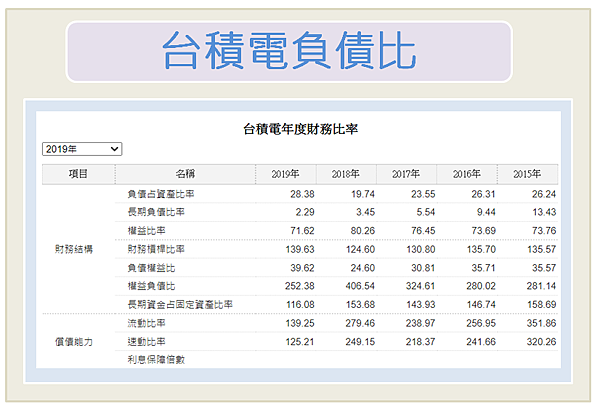Click the 23.55 value for 2017
Image resolution: width=600 pixels, height=409 pixels.
(x=423, y=194)
